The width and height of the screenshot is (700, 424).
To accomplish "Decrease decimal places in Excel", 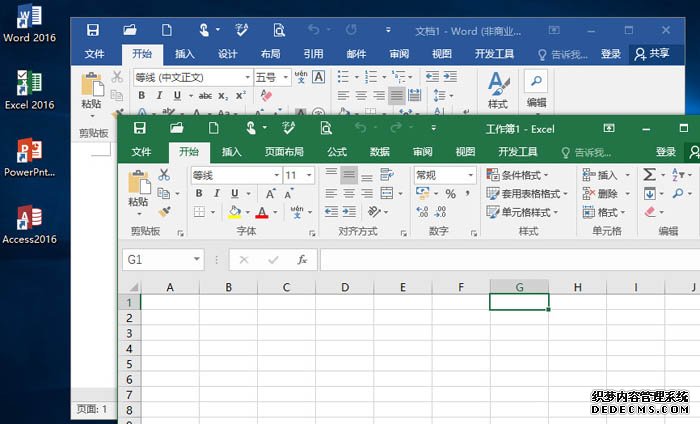I will point(440,212).
